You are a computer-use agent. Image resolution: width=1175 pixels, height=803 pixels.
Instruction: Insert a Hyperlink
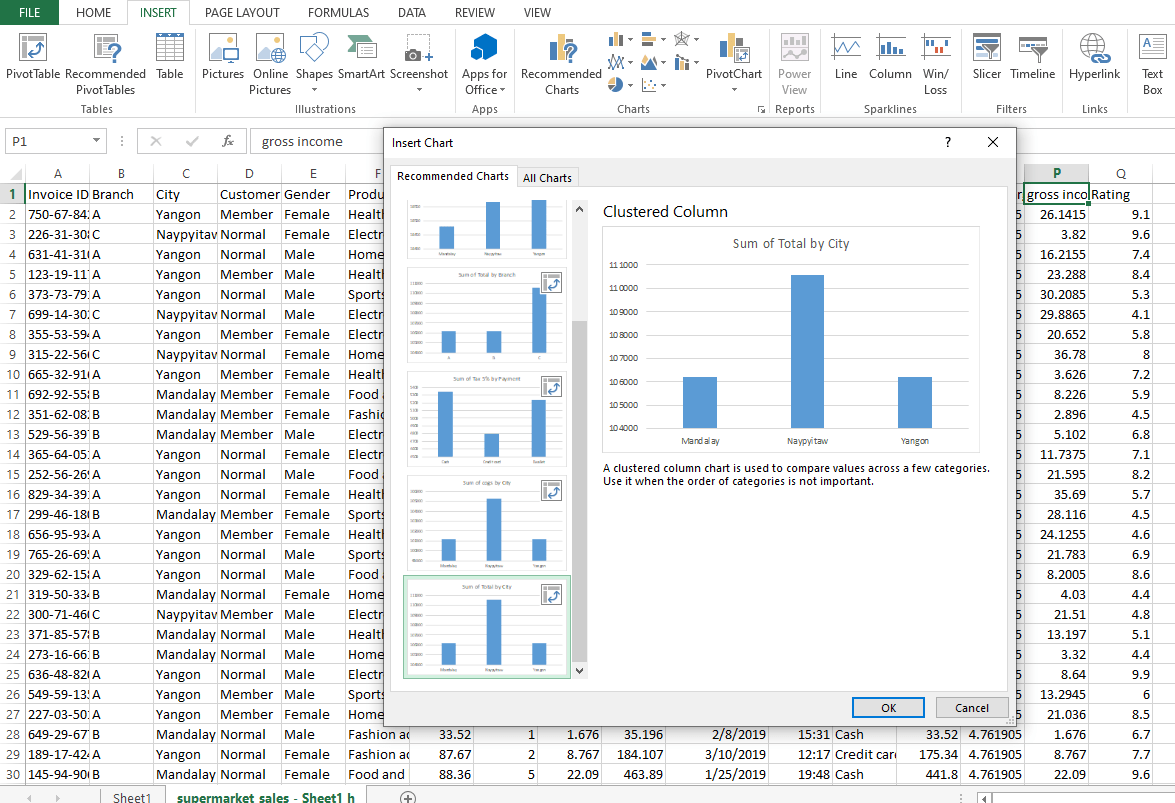[1094, 63]
